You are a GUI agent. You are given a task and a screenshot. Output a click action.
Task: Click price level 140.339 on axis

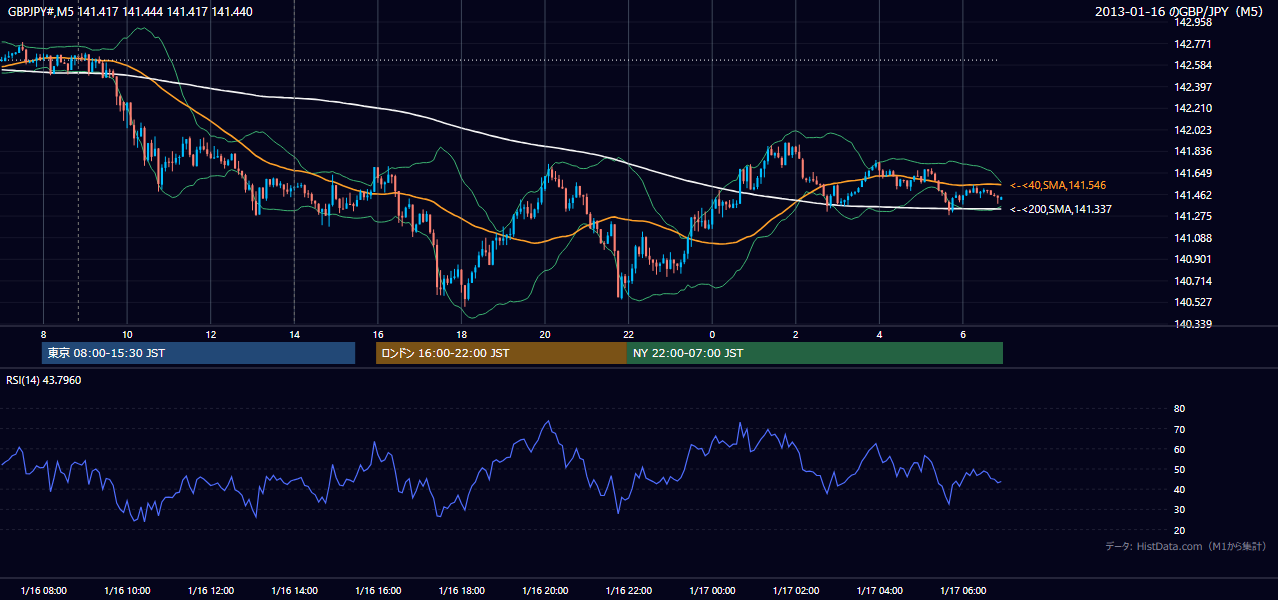pos(1193,324)
